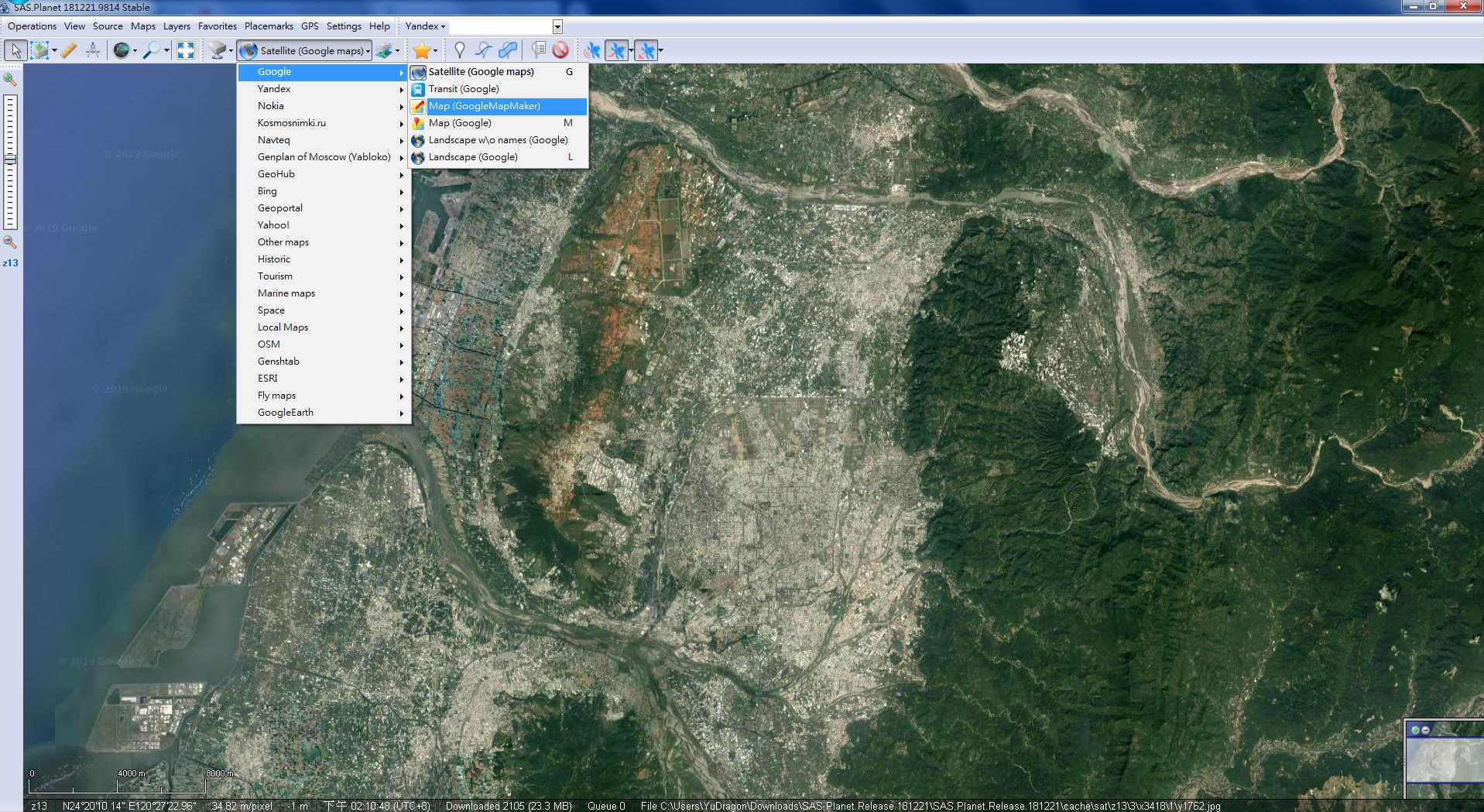
Task: Click the map layers icon
Action: click(384, 51)
